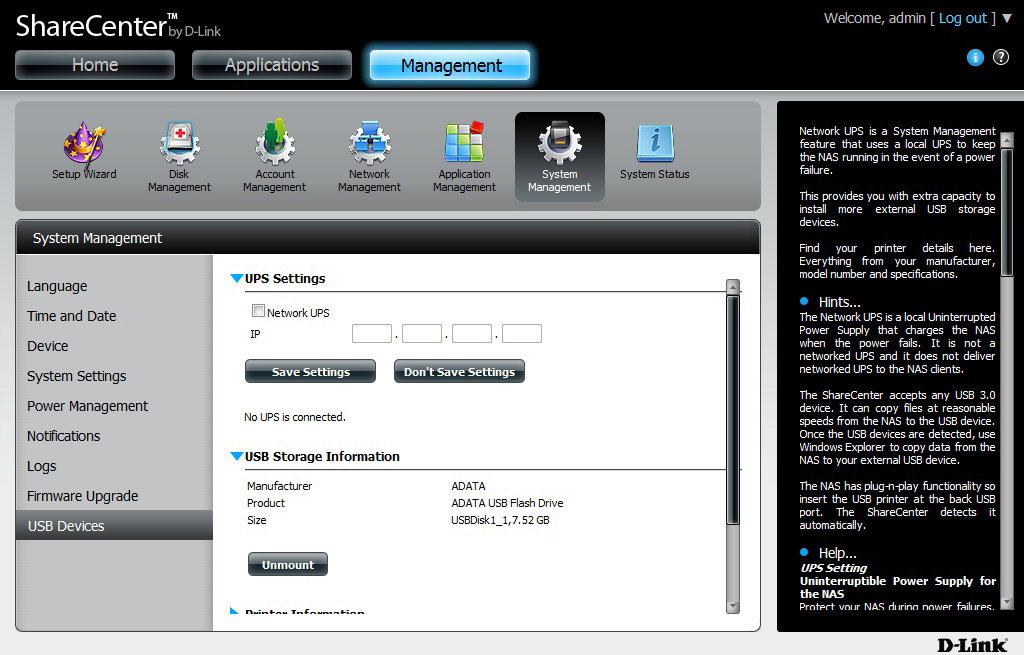The height and width of the screenshot is (655, 1024).
Task: Open System Settings in sidebar
Action: coord(76,376)
